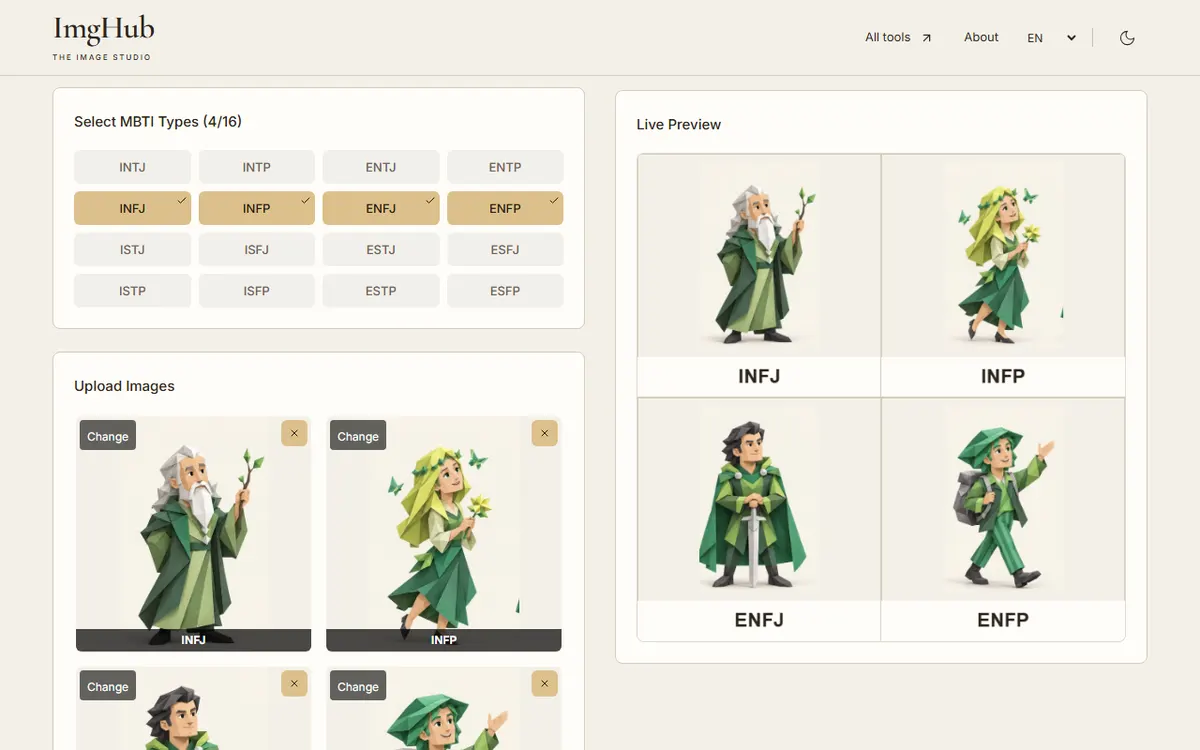Change the INFP fairy image
Viewport: 1200px width, 750px height.
click(x=358, y=436)
